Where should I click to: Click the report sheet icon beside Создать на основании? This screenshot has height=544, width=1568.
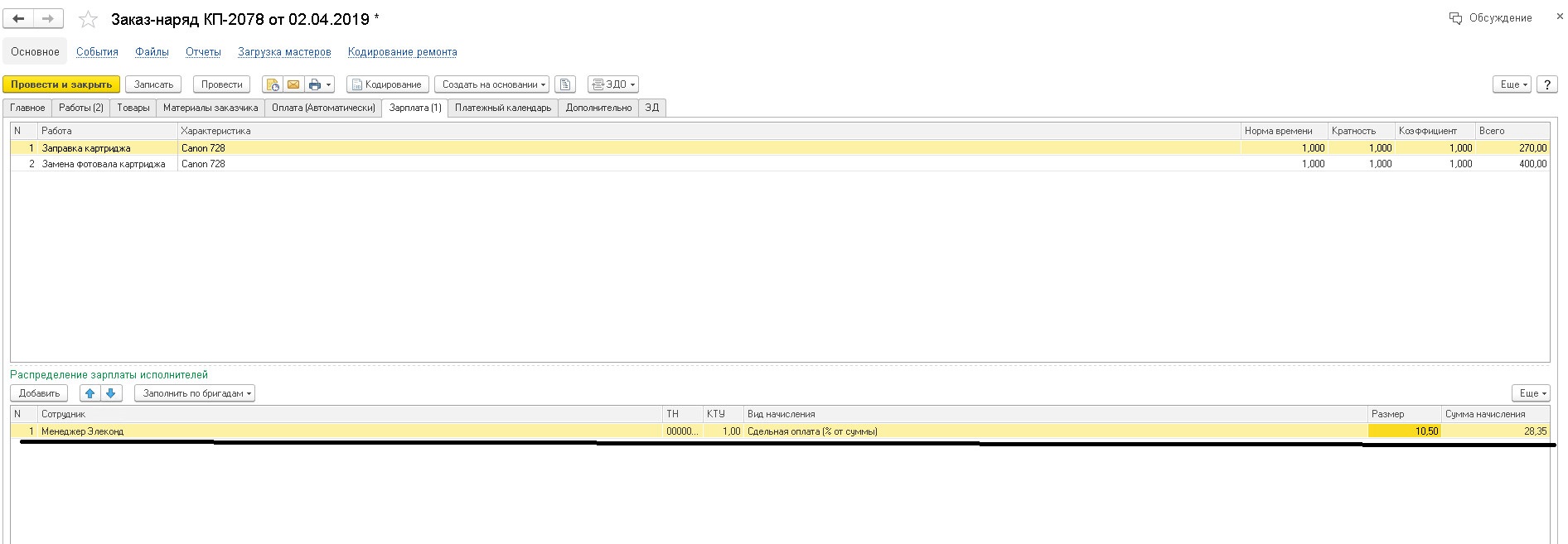(565, 84)
